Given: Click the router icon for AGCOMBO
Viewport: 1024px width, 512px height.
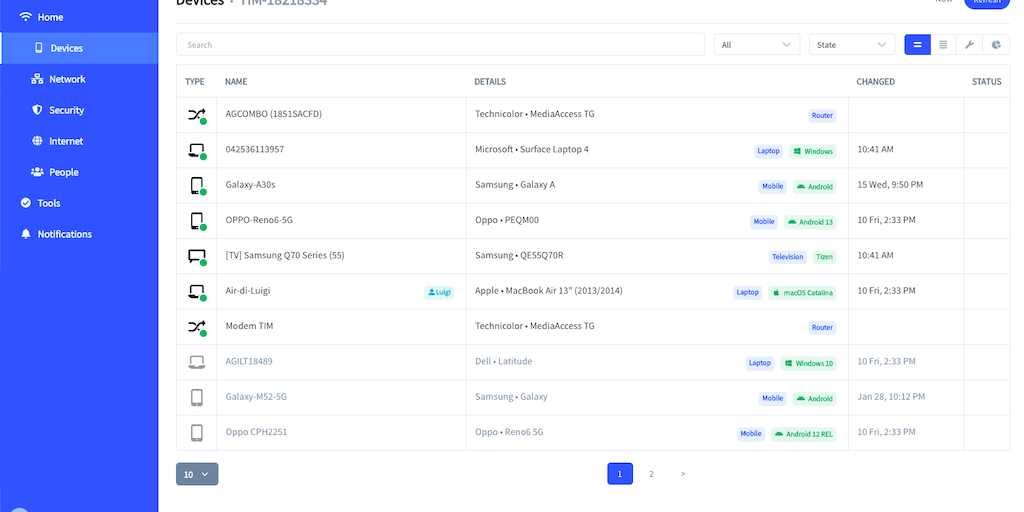Looking at the screenshot, I should (x=197, y=116).
